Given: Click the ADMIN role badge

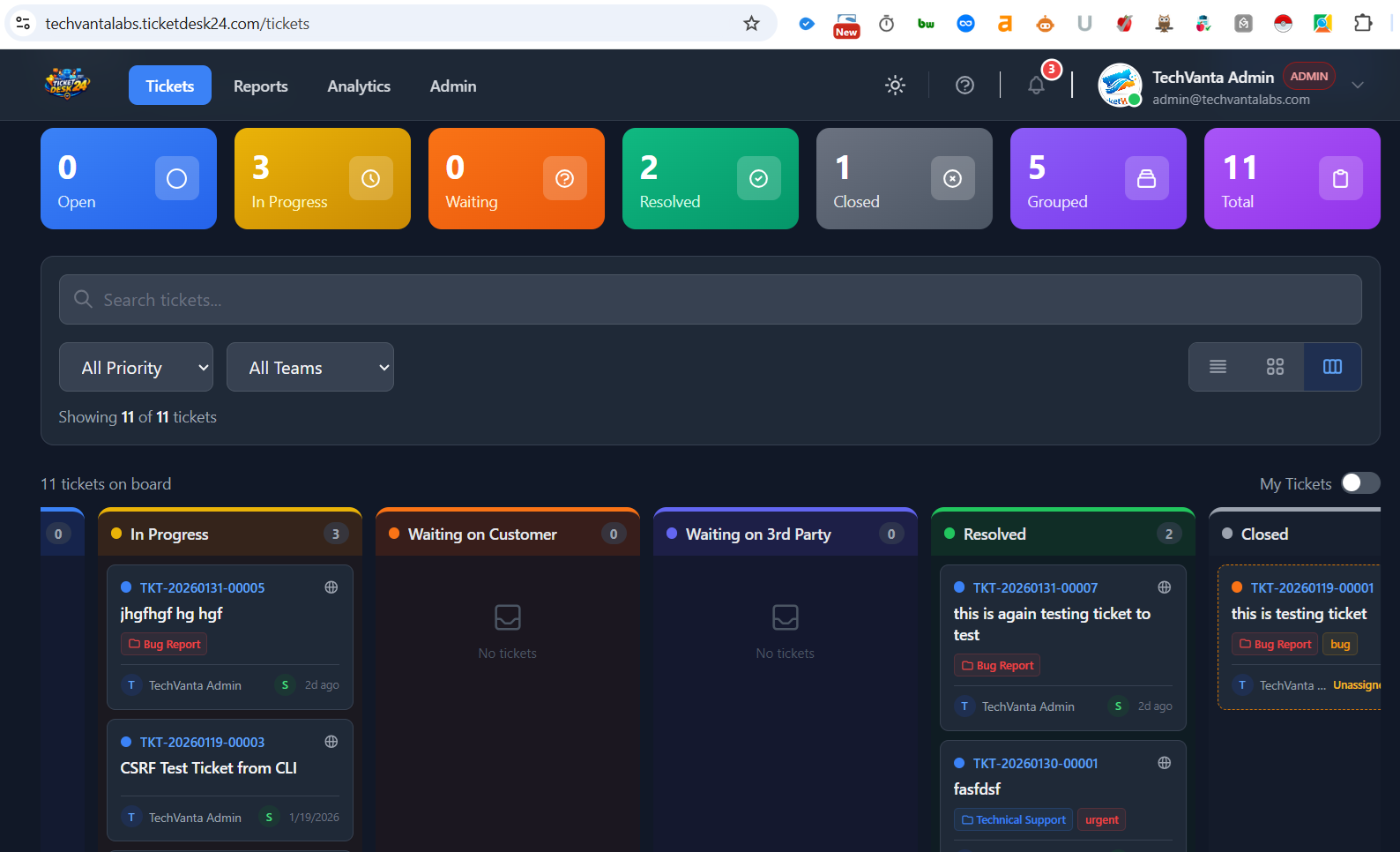Looking at the screenshot, I should 1308,76.
